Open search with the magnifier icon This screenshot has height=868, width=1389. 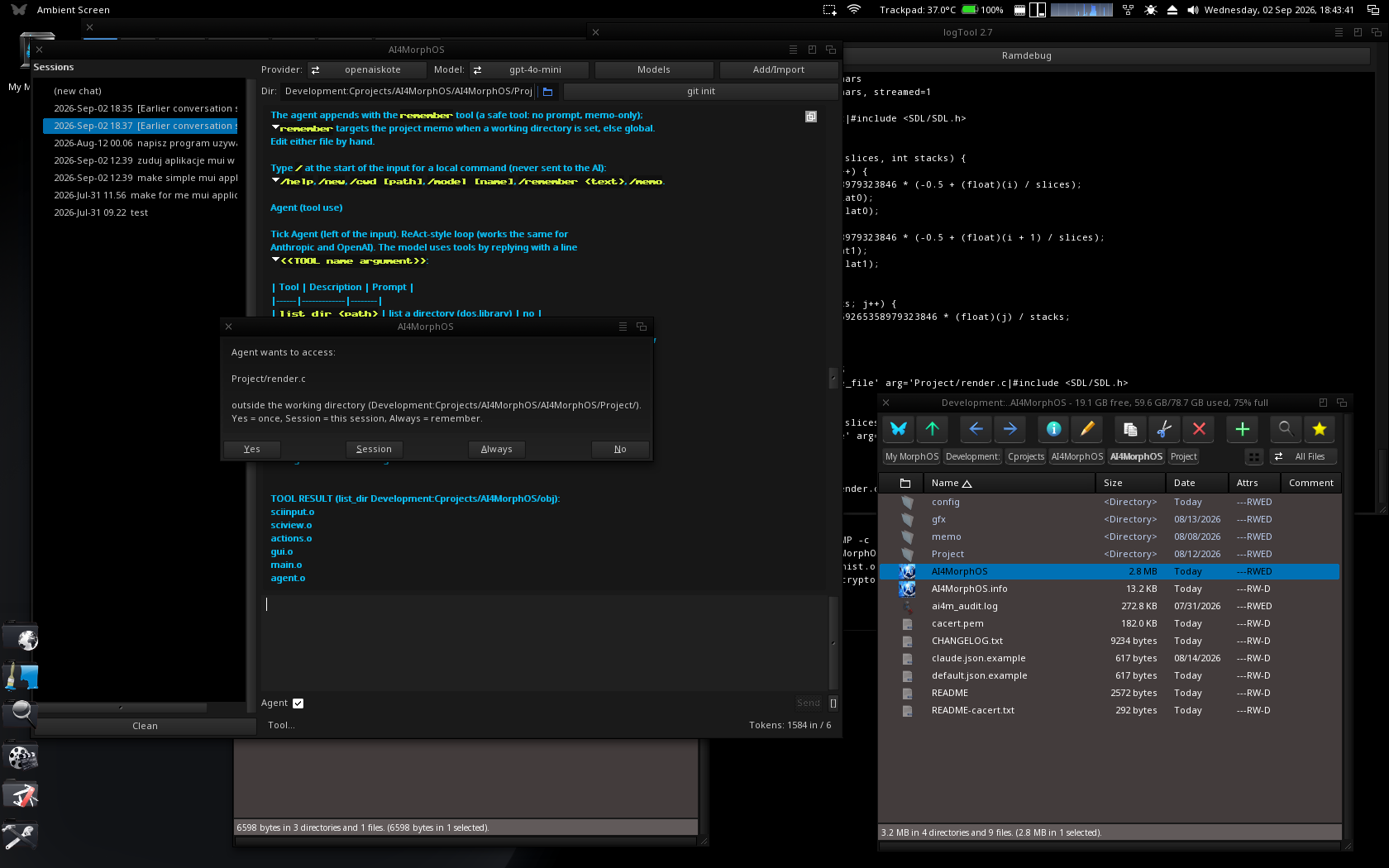(1286, 428)
